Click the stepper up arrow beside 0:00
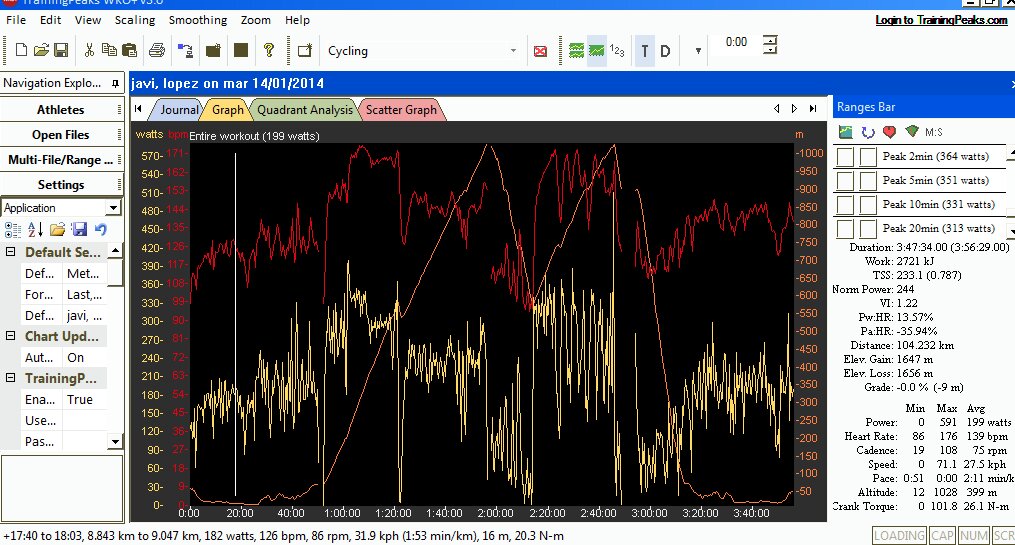The width and height of the screenshot is (1015, 545). pos(771,38)
